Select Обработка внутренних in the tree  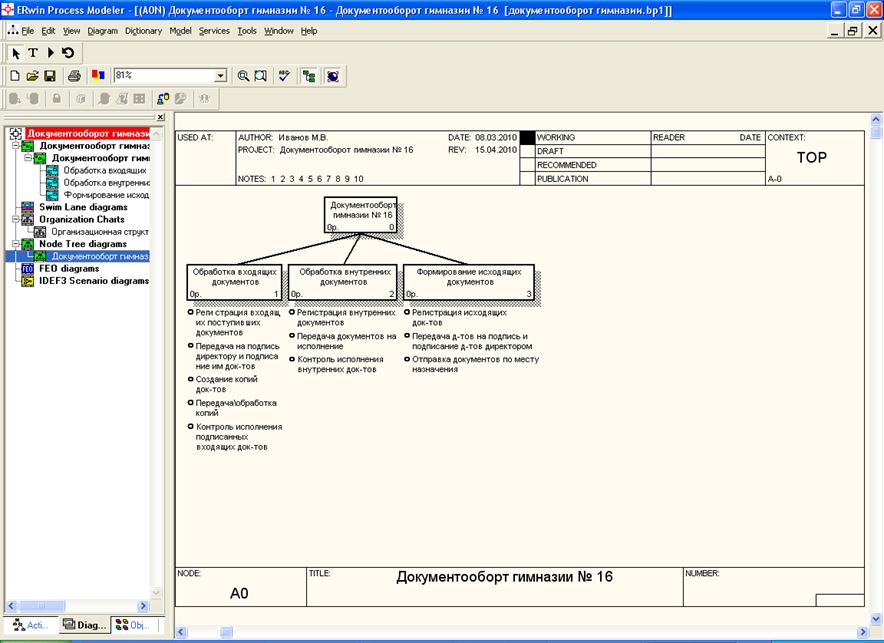pyautogui.click(x=106, y=183)
